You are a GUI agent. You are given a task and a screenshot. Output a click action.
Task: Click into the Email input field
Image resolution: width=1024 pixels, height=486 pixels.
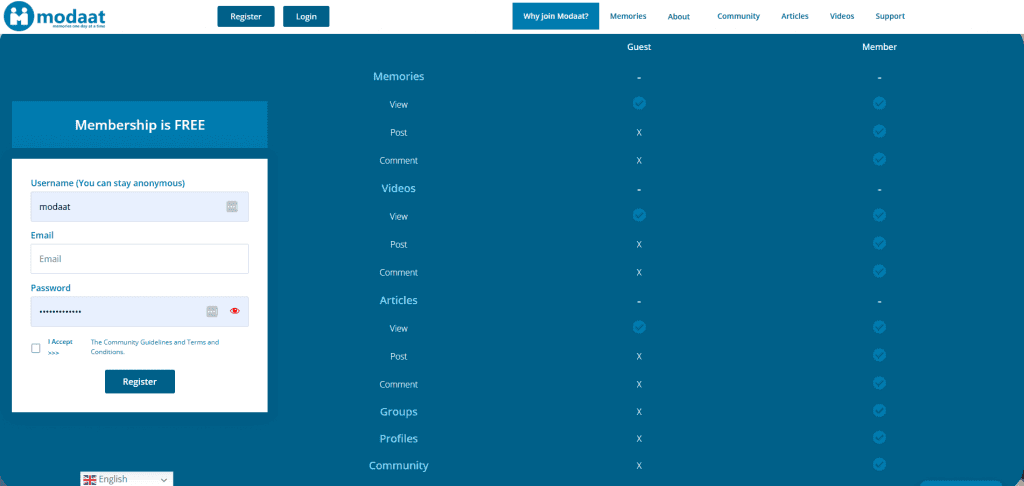pyautogui.click(x=139, y=259)
